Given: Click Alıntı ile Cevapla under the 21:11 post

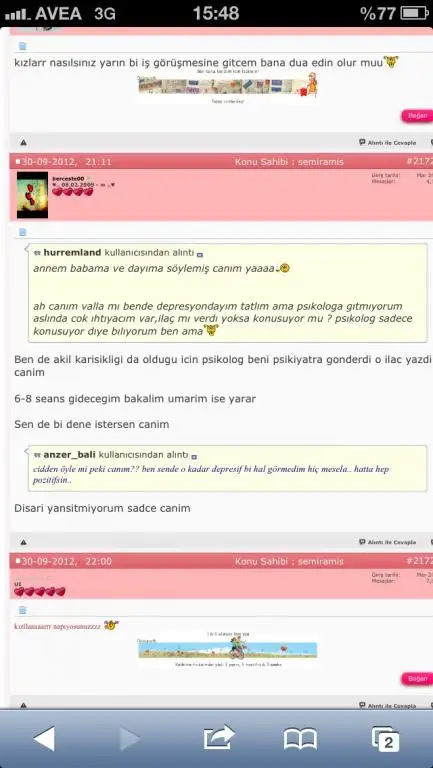Looking at the screenshot, I should coord(388,542).
